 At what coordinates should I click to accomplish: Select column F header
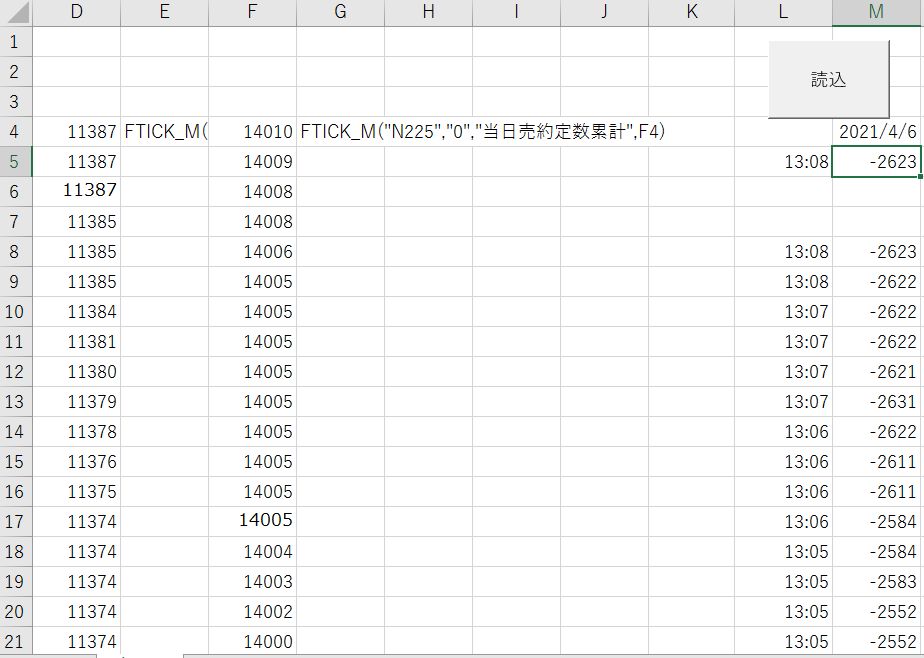click(252, 12)
